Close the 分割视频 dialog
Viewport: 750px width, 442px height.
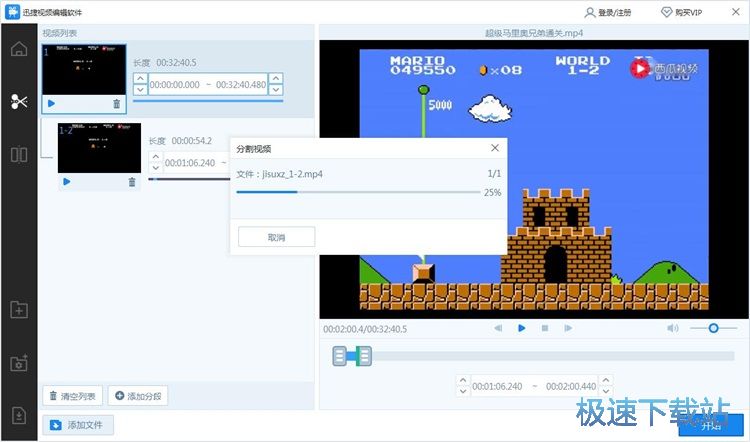pyautogui.click(x=495, y=148)
